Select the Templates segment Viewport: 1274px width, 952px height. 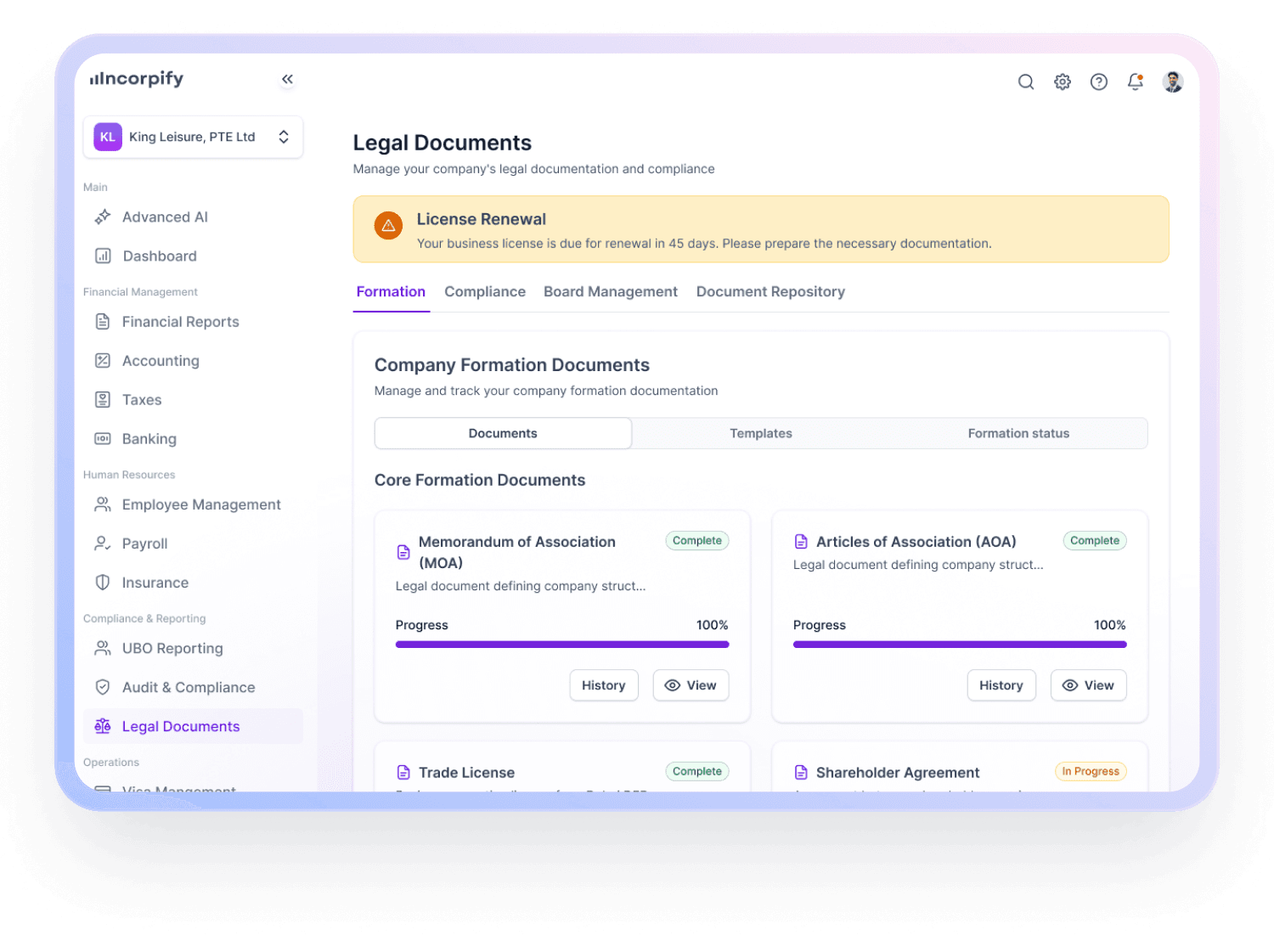tap(761, 433)
